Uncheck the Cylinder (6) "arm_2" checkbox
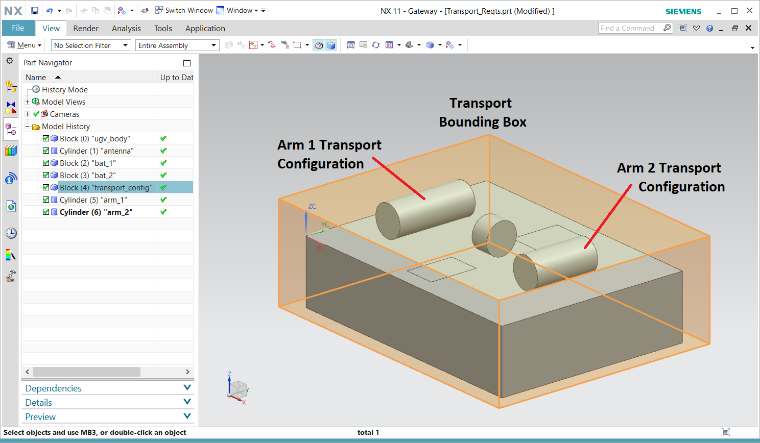This screenshot has width=760, height=443. pyautogui.click(x=46, y=212)
